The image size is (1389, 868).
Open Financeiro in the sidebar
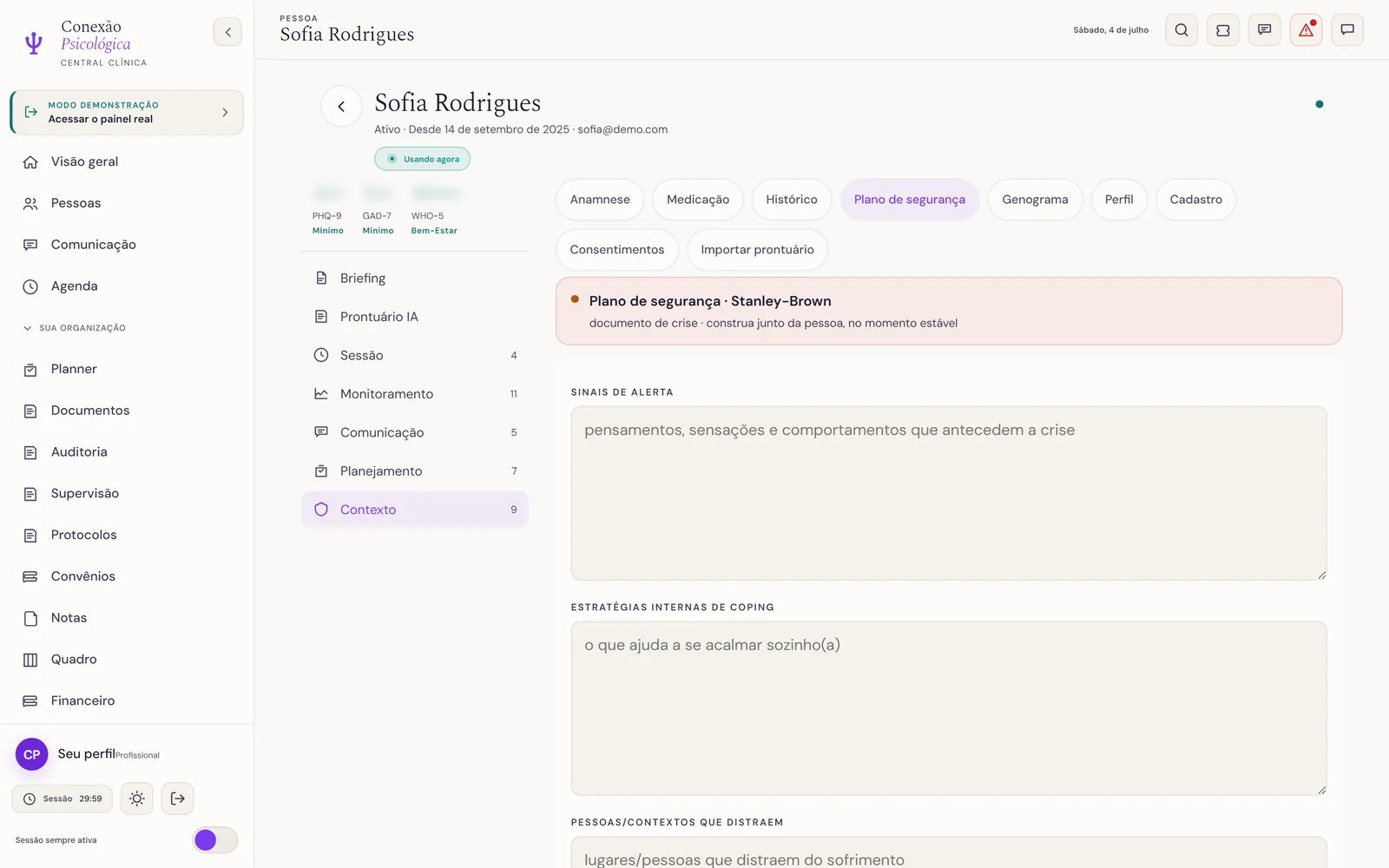(127, 701)
